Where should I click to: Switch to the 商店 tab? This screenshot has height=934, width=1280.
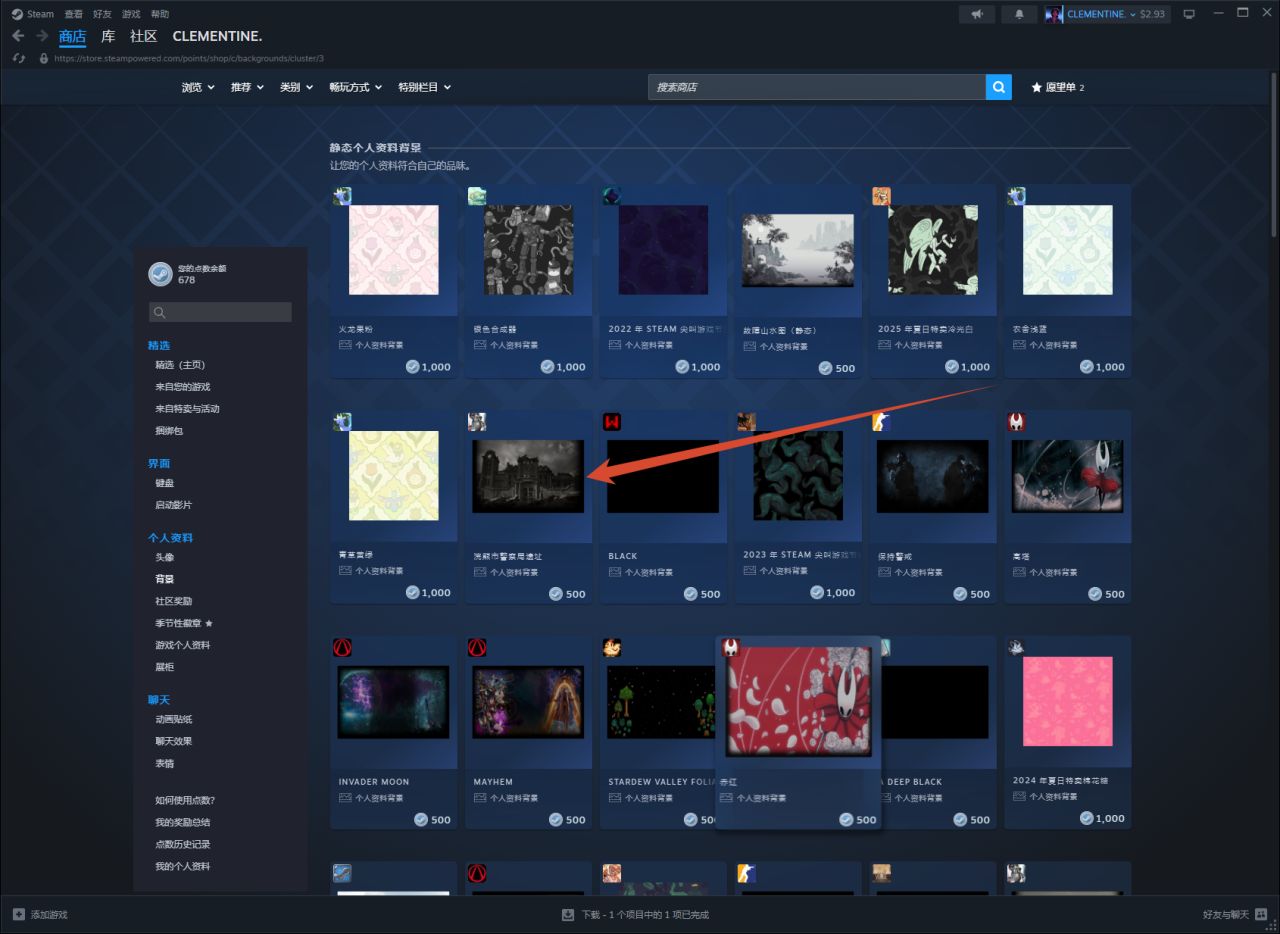(73, 36)
